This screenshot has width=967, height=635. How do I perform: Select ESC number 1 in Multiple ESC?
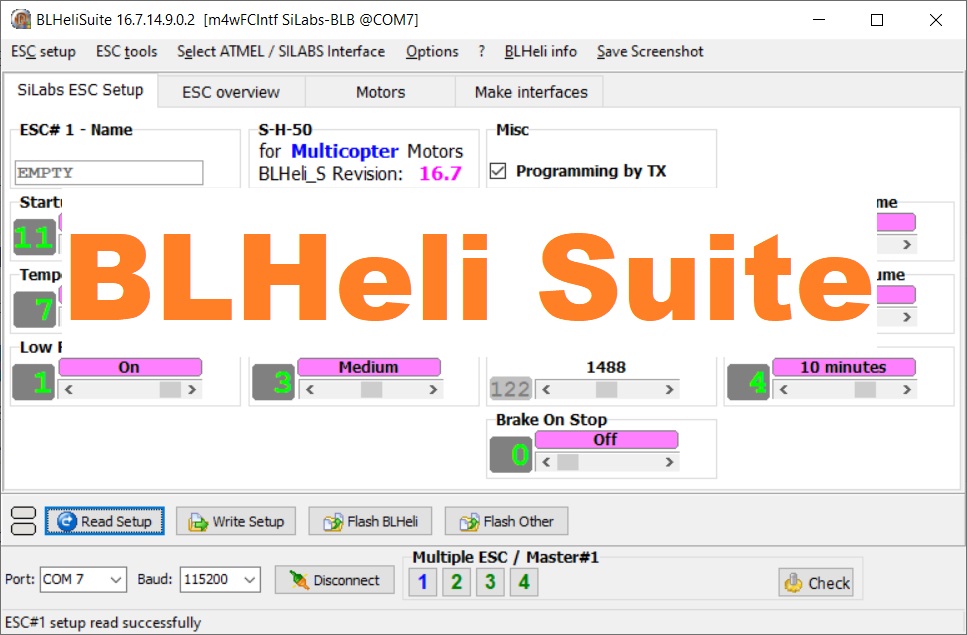pos(422,581)
